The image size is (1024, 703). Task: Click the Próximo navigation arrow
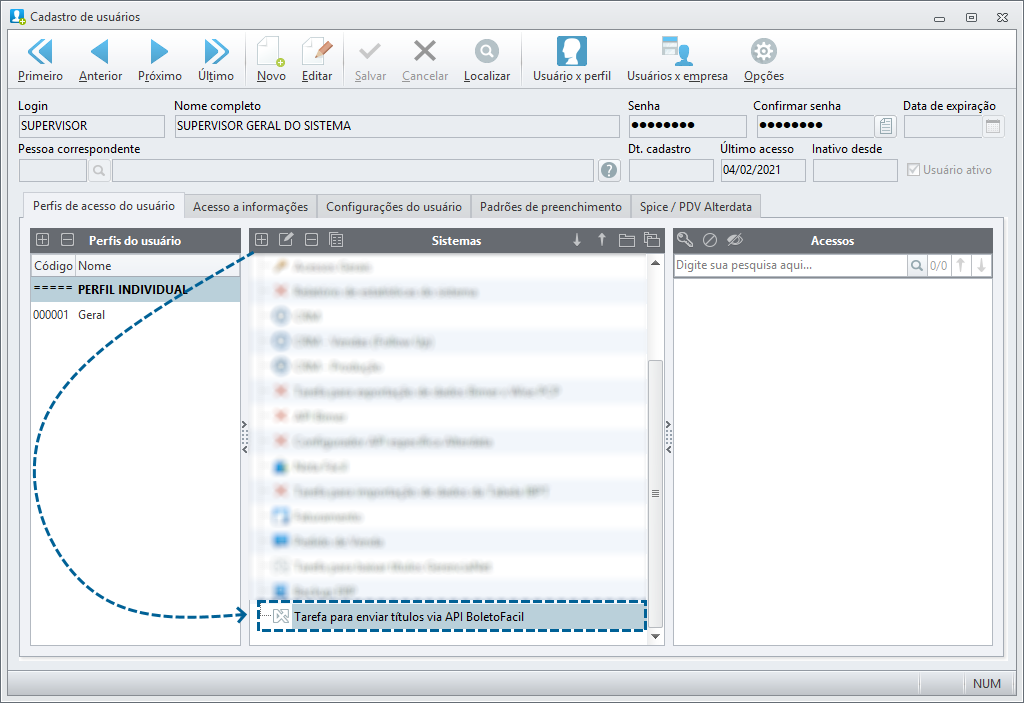point(159,60)
